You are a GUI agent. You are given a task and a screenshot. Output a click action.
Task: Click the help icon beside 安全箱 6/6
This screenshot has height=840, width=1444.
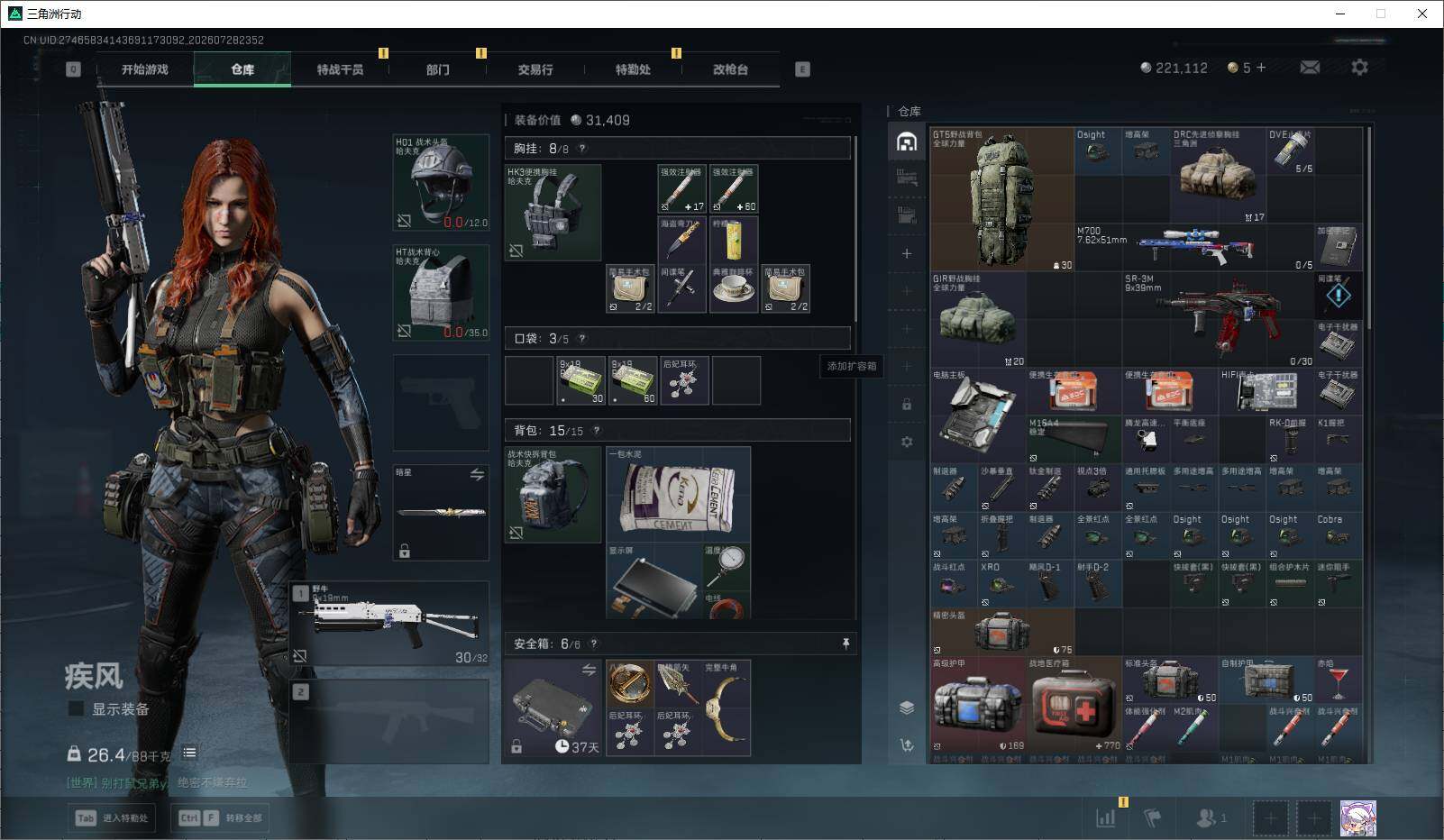point(594,644)
